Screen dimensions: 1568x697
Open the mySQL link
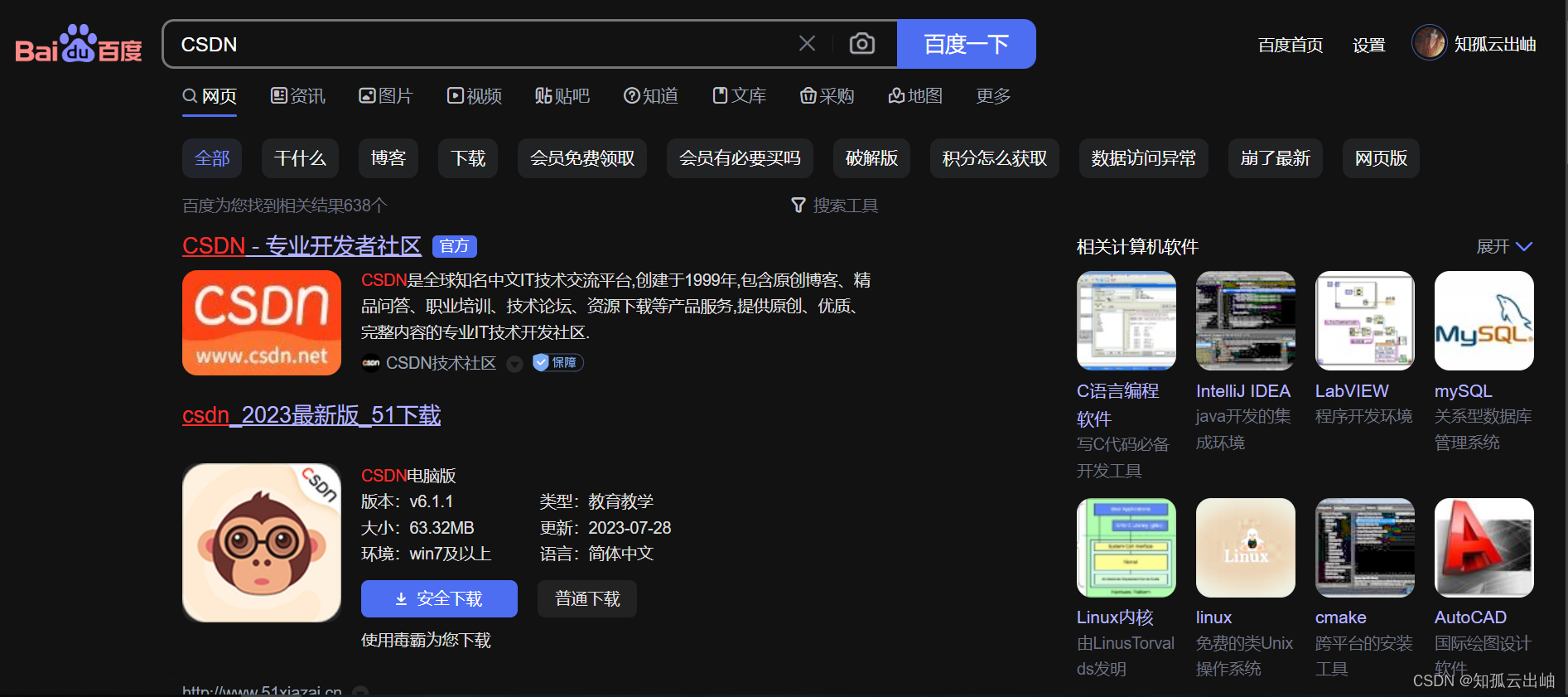click(1464, 391)
